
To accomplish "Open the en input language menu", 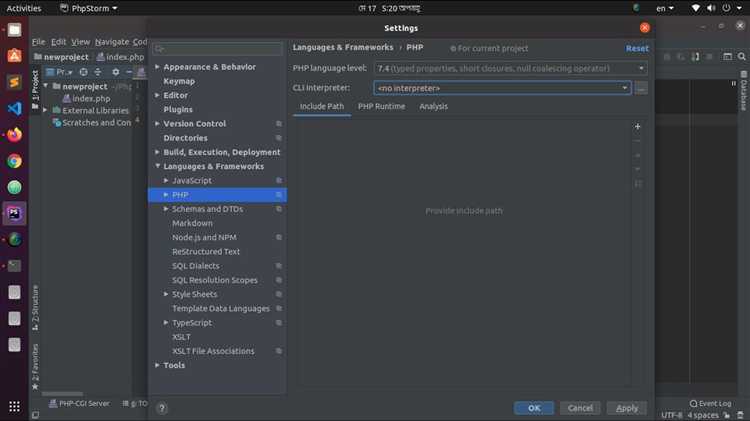I will point(664,8).
